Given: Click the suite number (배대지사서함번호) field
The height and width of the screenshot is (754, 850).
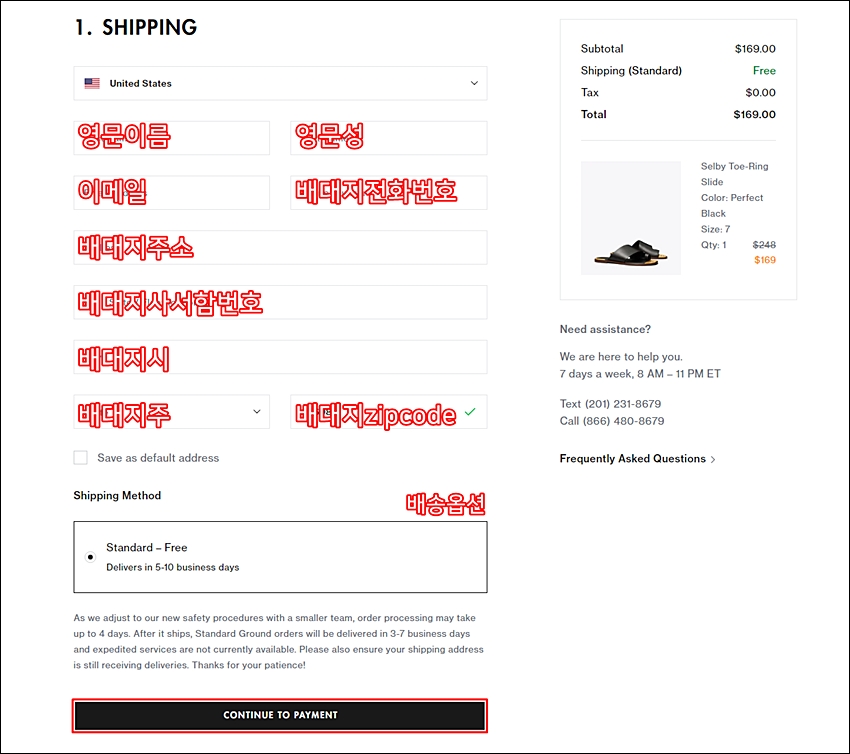Looking at the screenshot, I should 280,302.
